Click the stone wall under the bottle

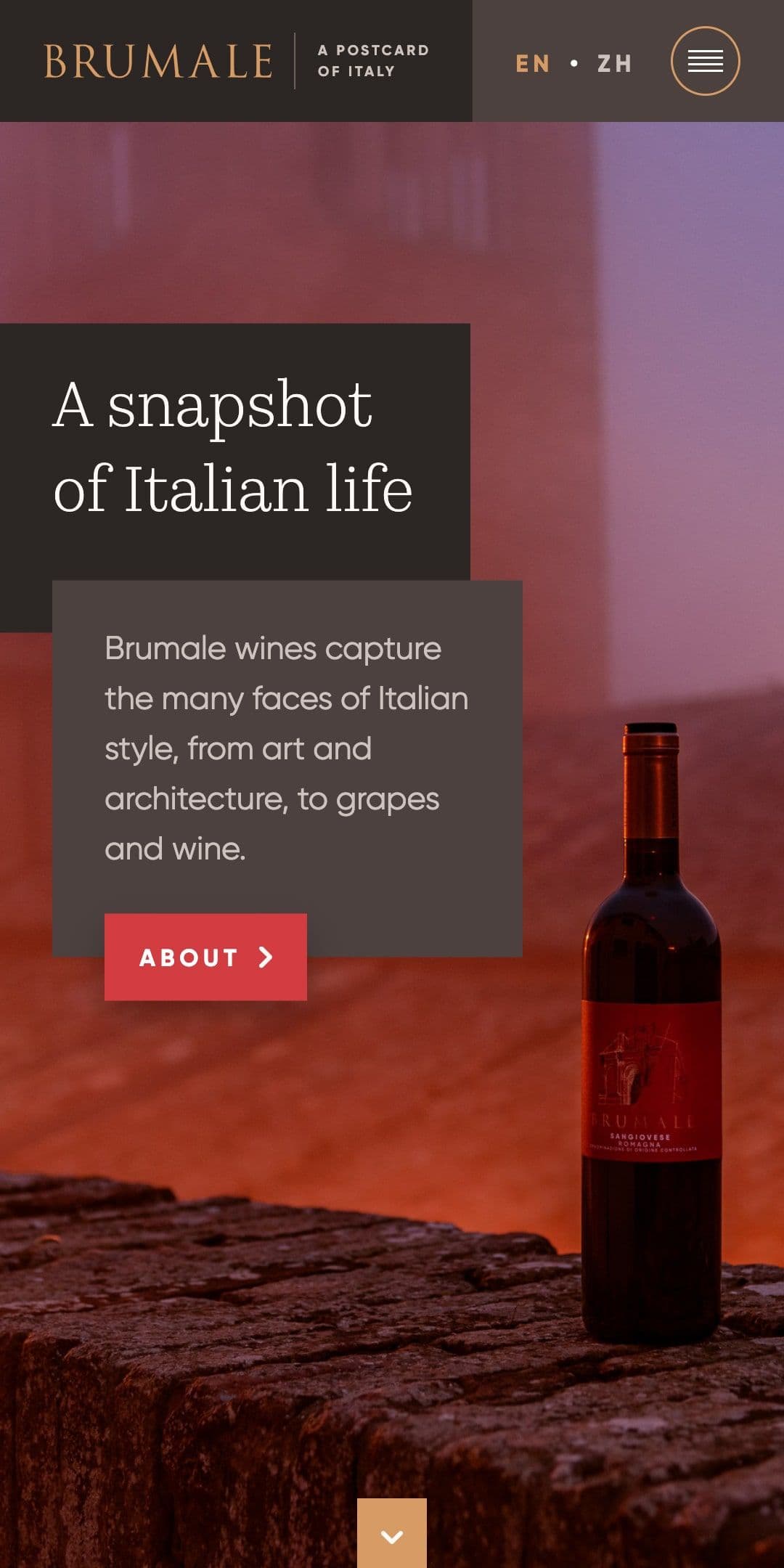click(290, 1379)
